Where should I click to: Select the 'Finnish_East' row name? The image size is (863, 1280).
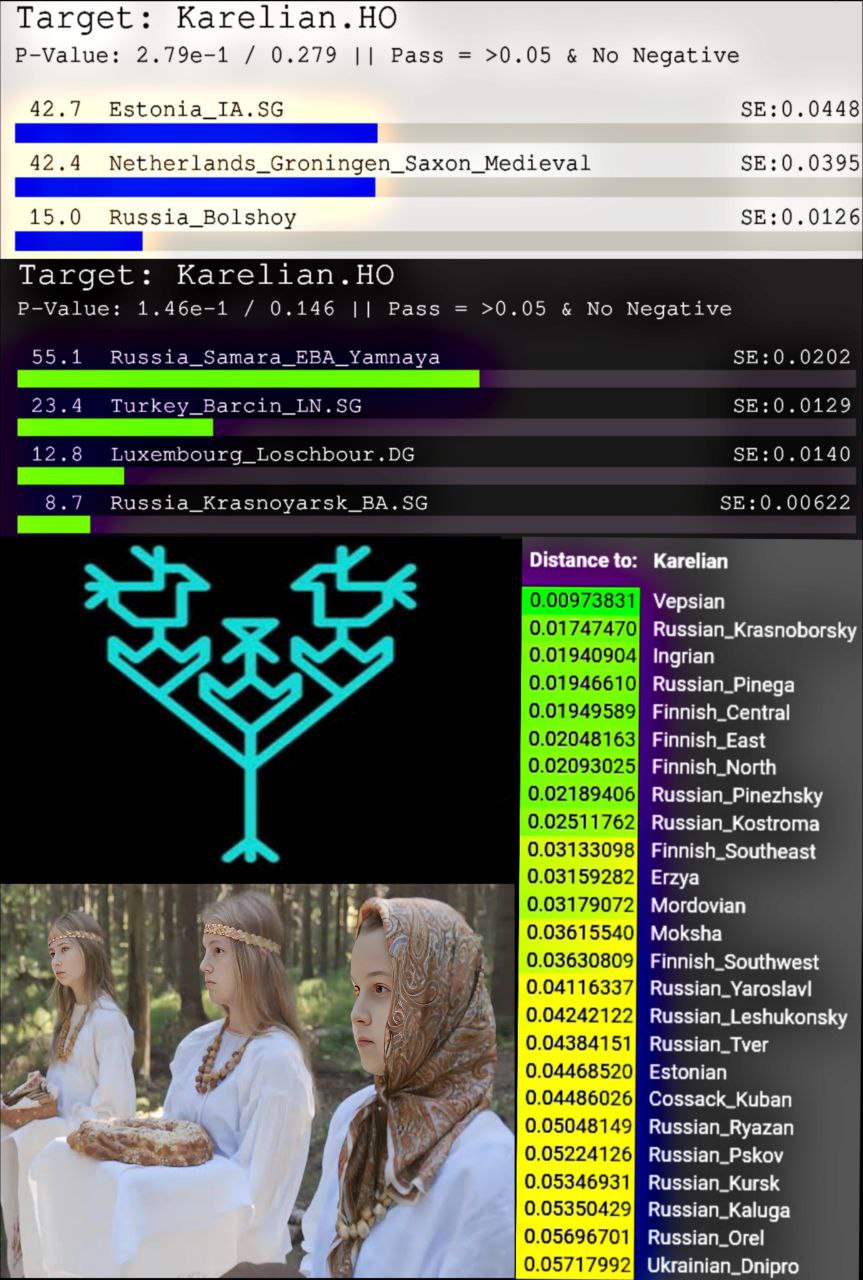point(709,740)
